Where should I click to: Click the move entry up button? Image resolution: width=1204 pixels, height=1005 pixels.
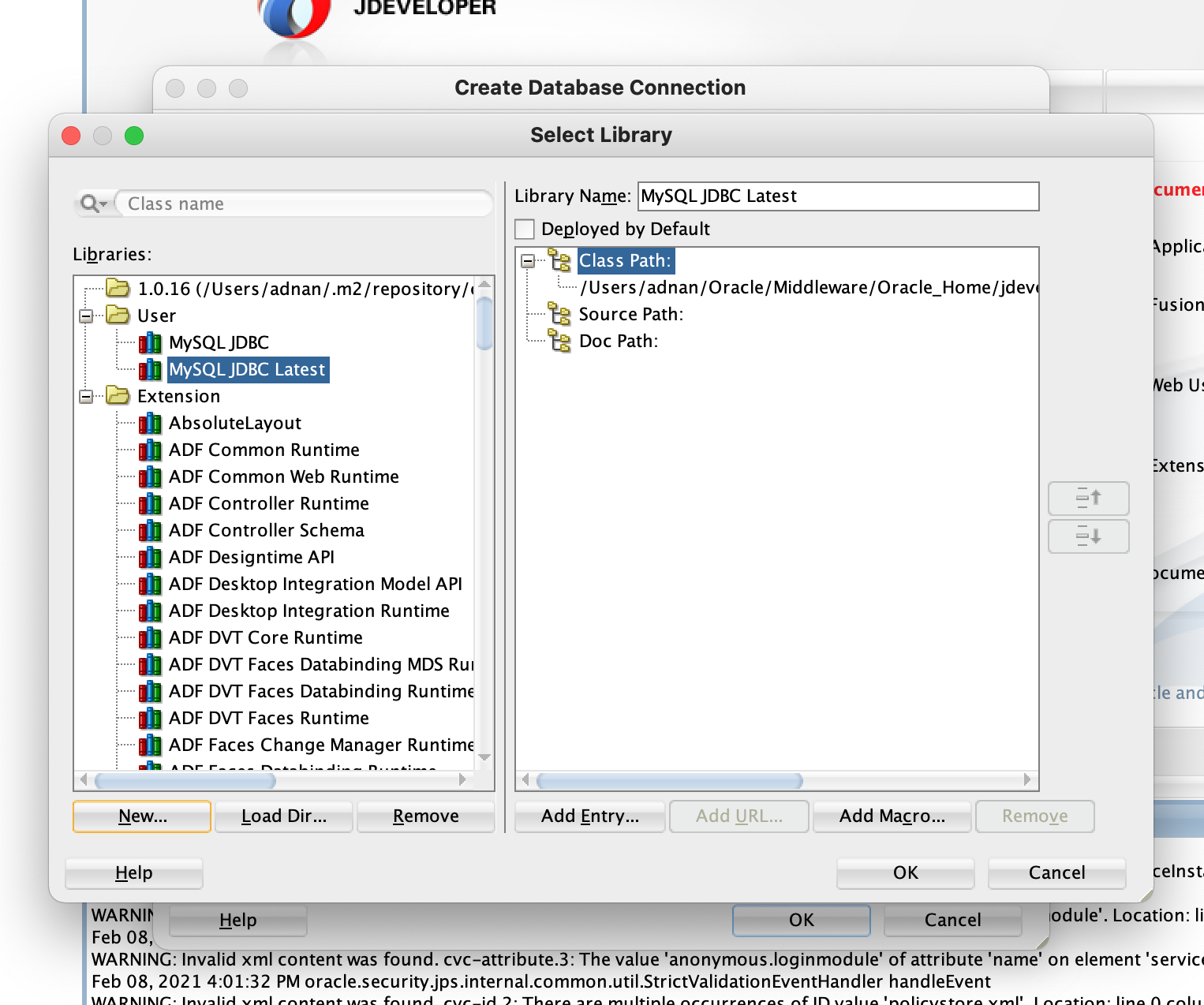coord(1089,498)
